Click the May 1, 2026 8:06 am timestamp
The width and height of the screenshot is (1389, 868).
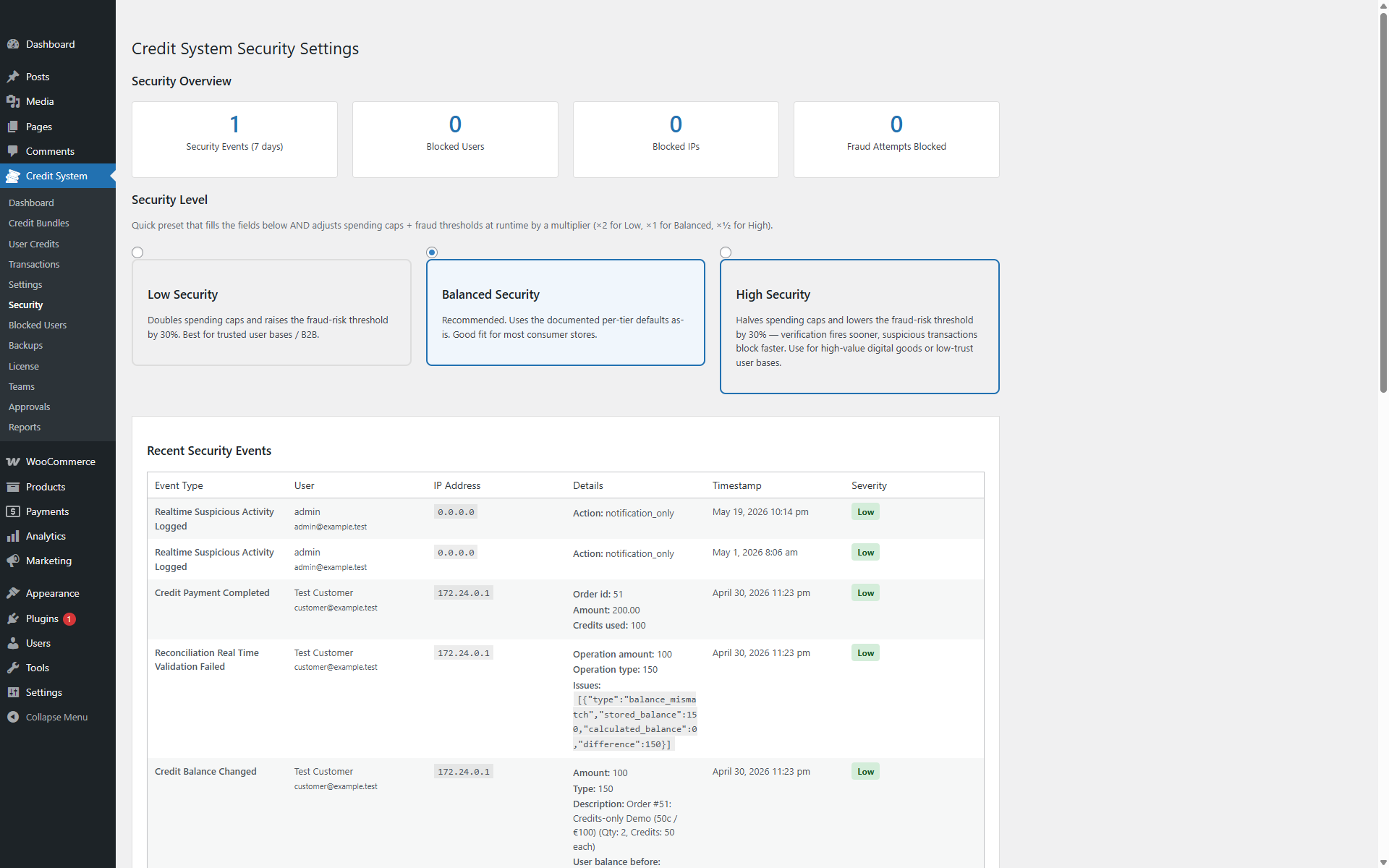click(755, 552)
